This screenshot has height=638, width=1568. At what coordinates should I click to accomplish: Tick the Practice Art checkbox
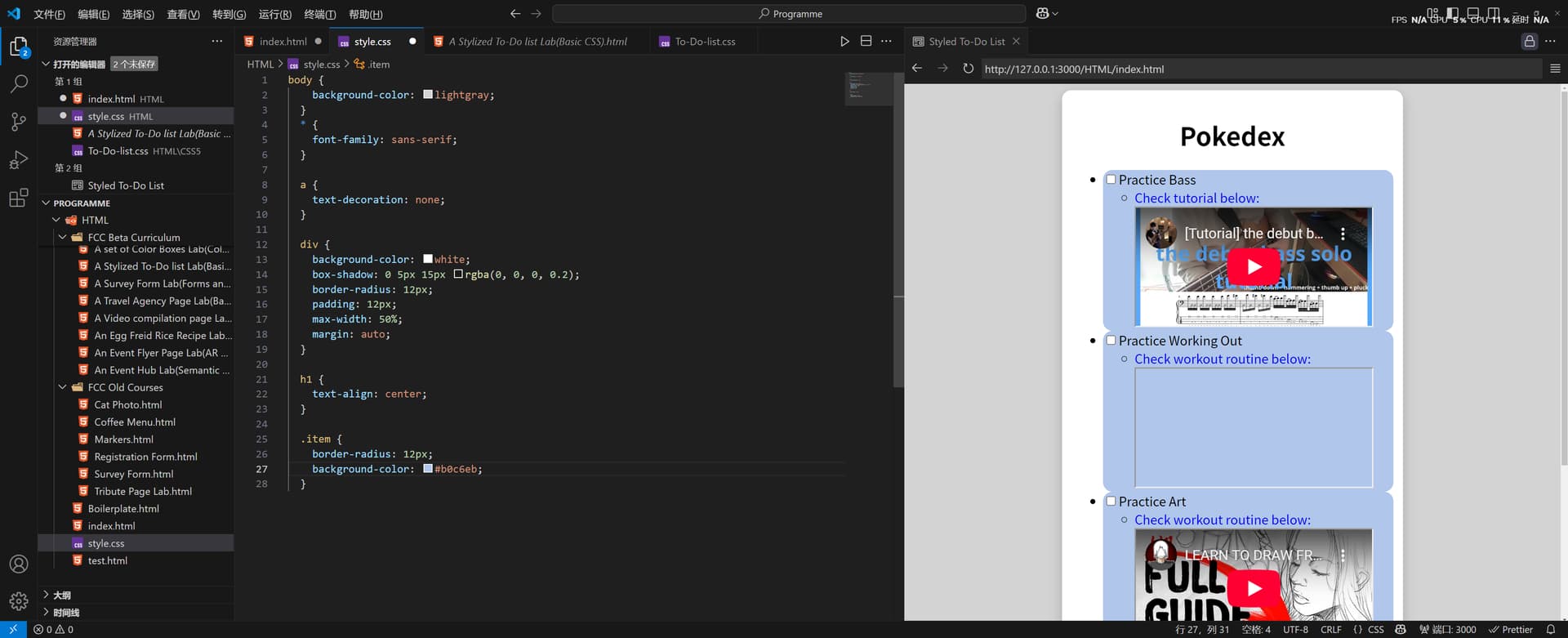coord(1111,502)
